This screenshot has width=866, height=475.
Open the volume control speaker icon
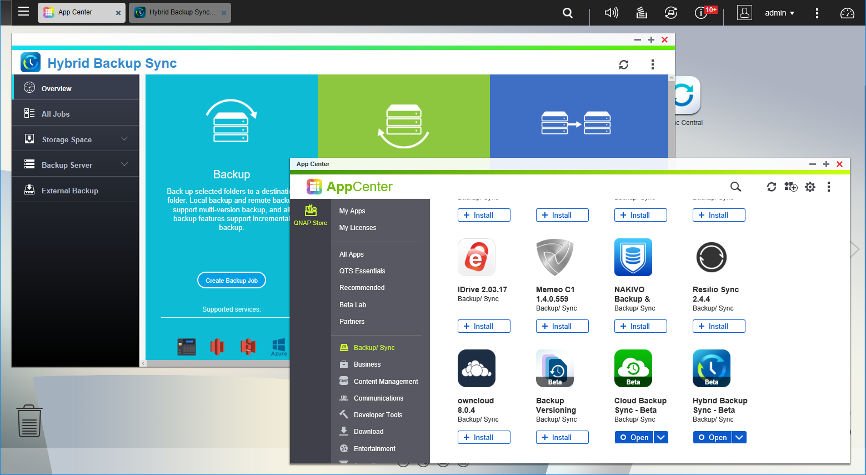[611, 12]
